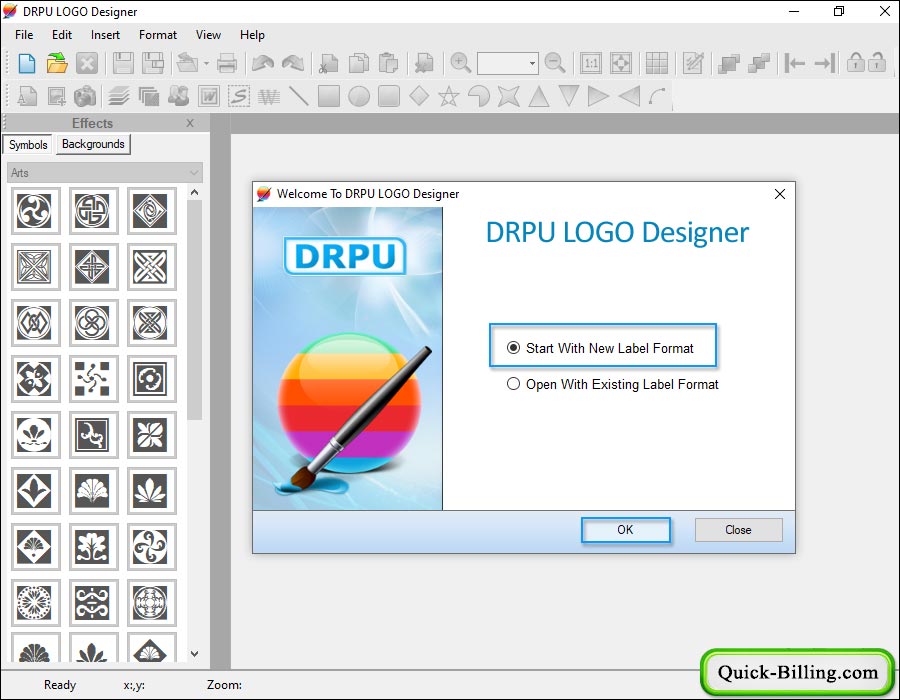Close the Effects panel

(190, 123)
